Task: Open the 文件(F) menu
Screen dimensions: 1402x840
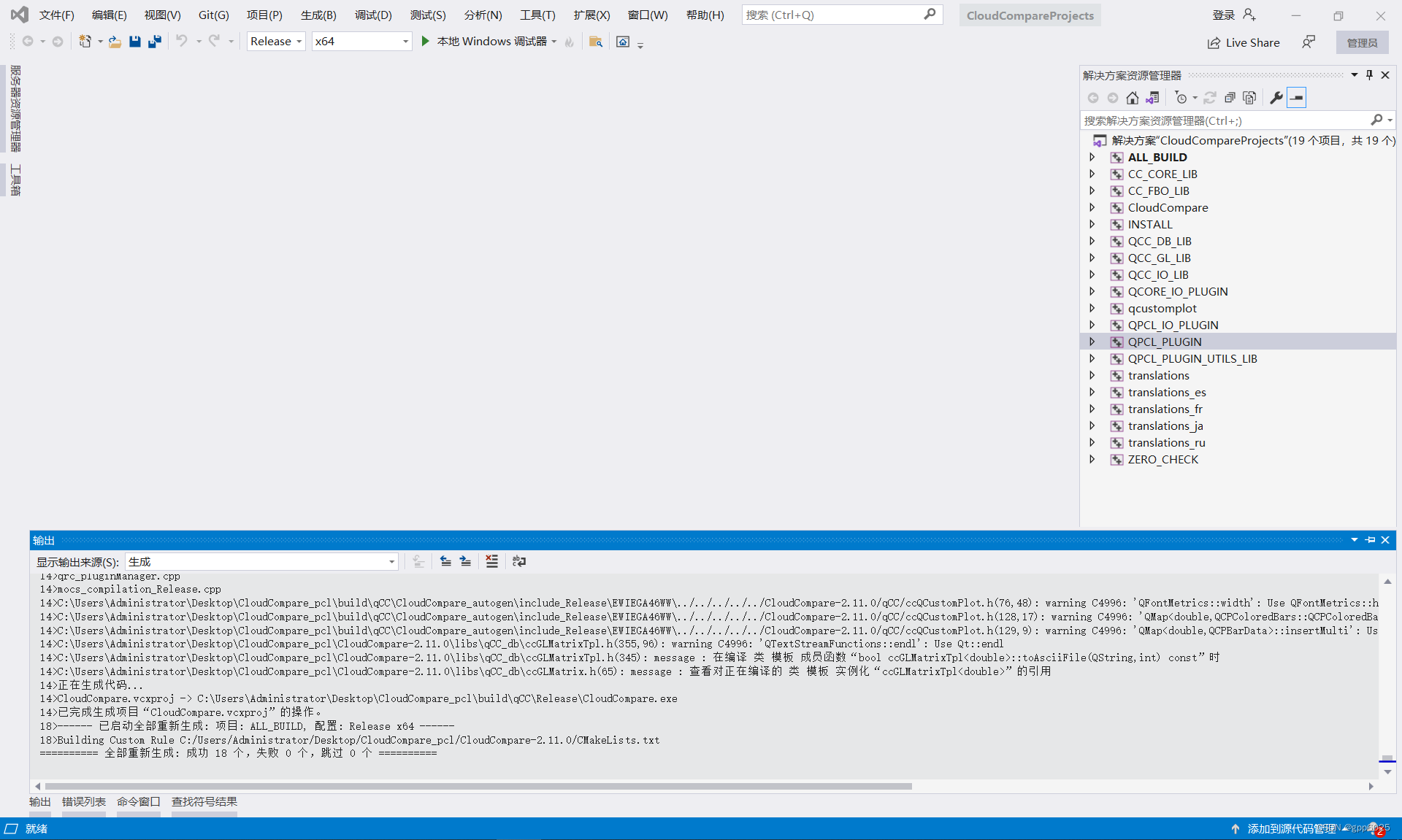Action: coord(56,15)
